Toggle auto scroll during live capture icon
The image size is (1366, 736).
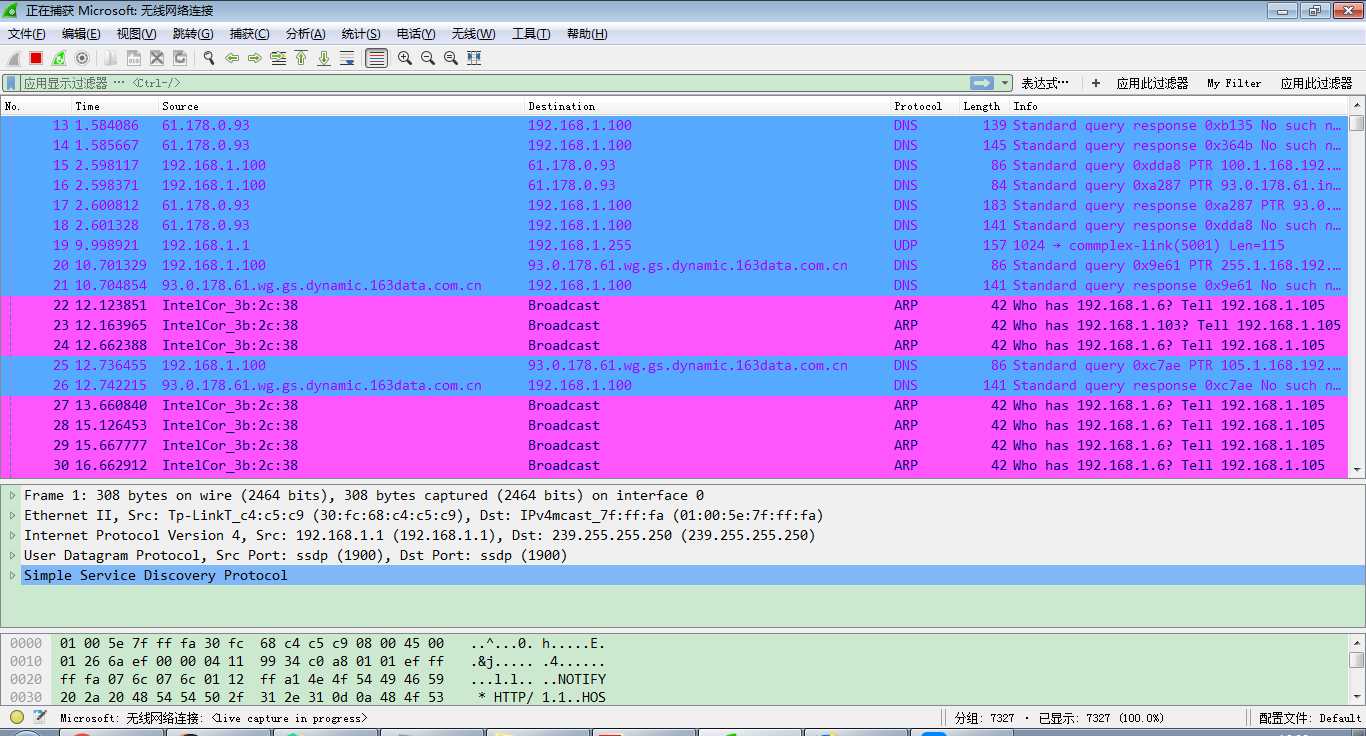tap(347, 58)
